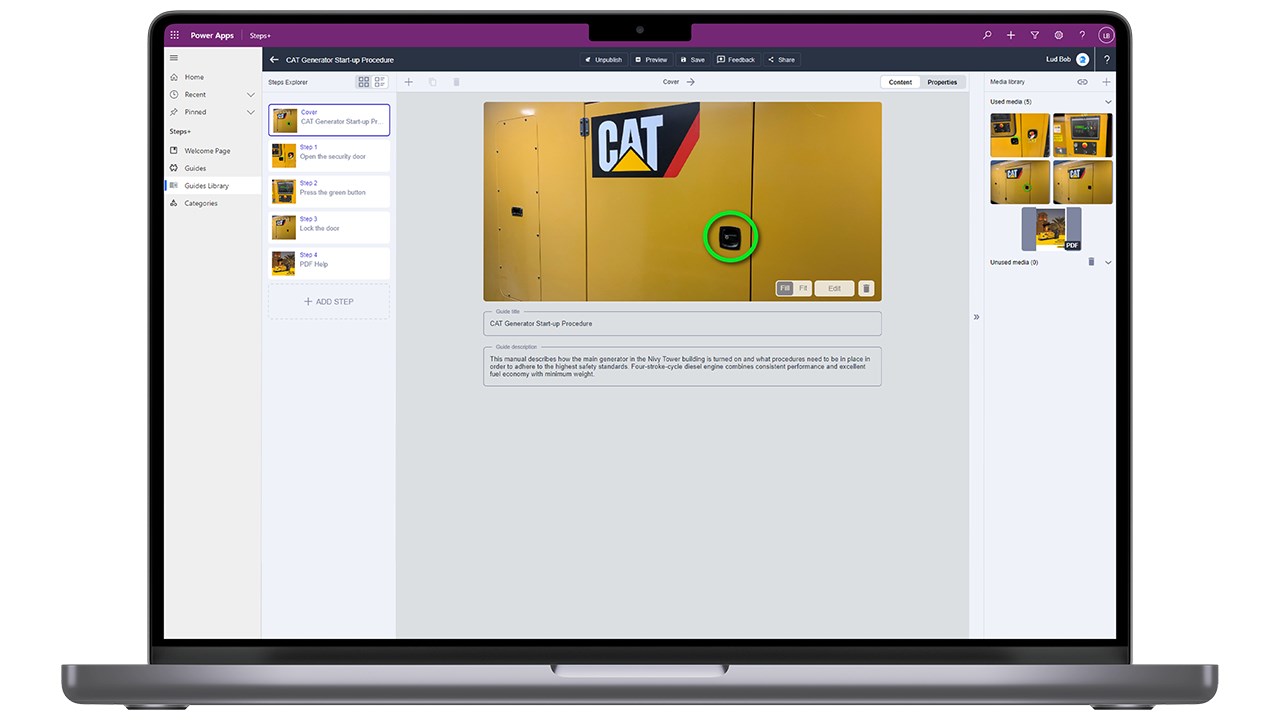This screenshot has height=720, width=1280.
Task: Click the plus icon in the purple header
Action: [x=1011, y=35]
